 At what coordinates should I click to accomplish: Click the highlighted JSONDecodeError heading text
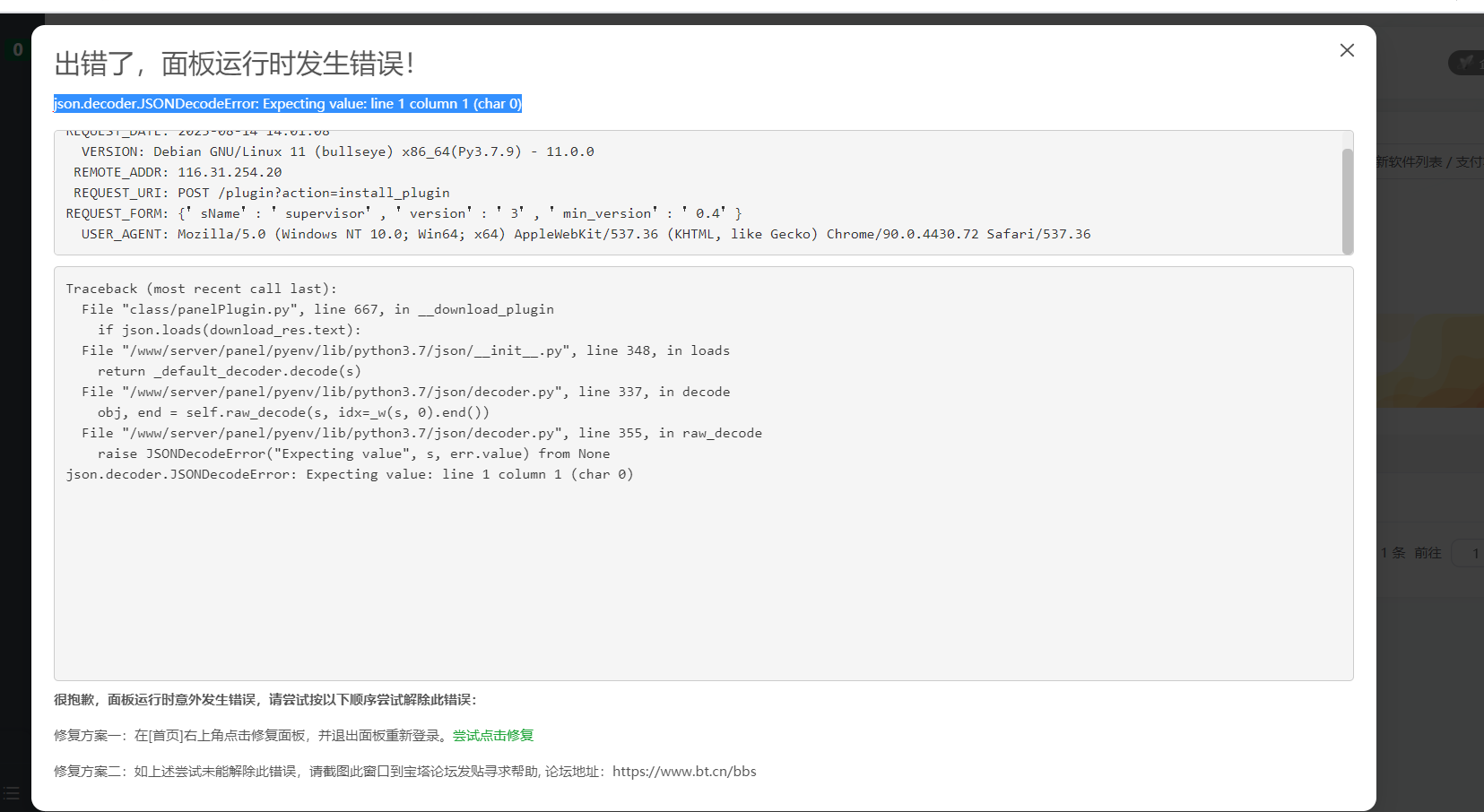tap(288, 104)
